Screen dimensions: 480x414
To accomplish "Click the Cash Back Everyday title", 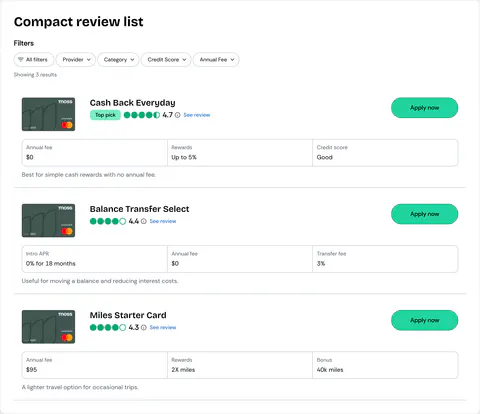I will click(132, 103).
